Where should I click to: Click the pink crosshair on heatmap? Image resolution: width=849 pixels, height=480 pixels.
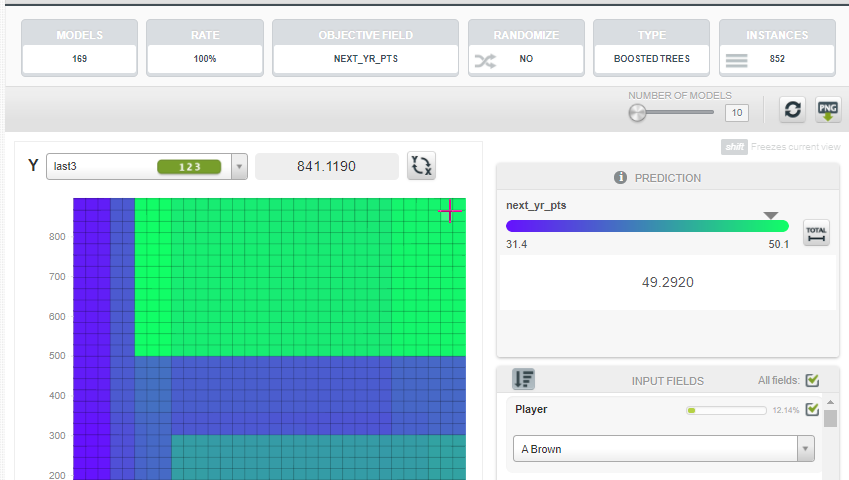click(x=450, y=211)
